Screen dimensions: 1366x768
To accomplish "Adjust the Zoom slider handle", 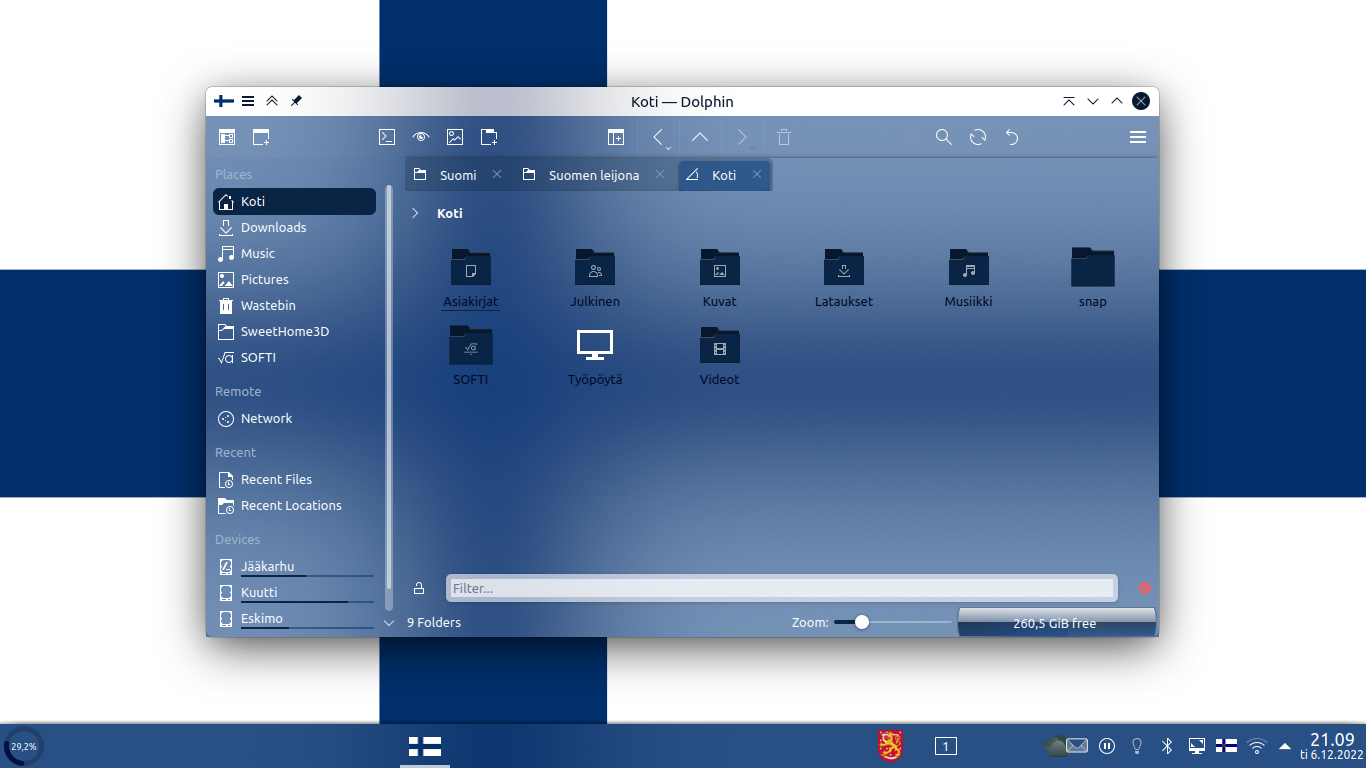I will tap(861, 622).
